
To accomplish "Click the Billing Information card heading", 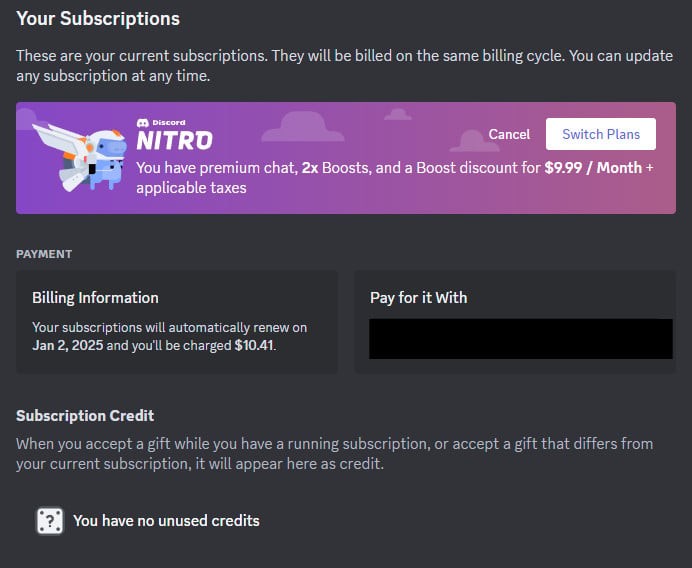I will tap(95, 297).
